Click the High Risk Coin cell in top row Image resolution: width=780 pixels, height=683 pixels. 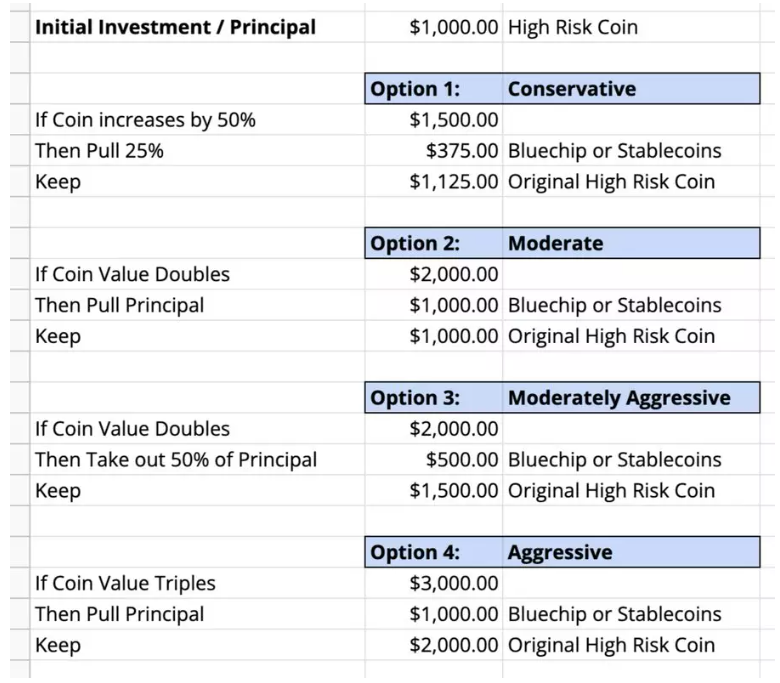(631, 27)
